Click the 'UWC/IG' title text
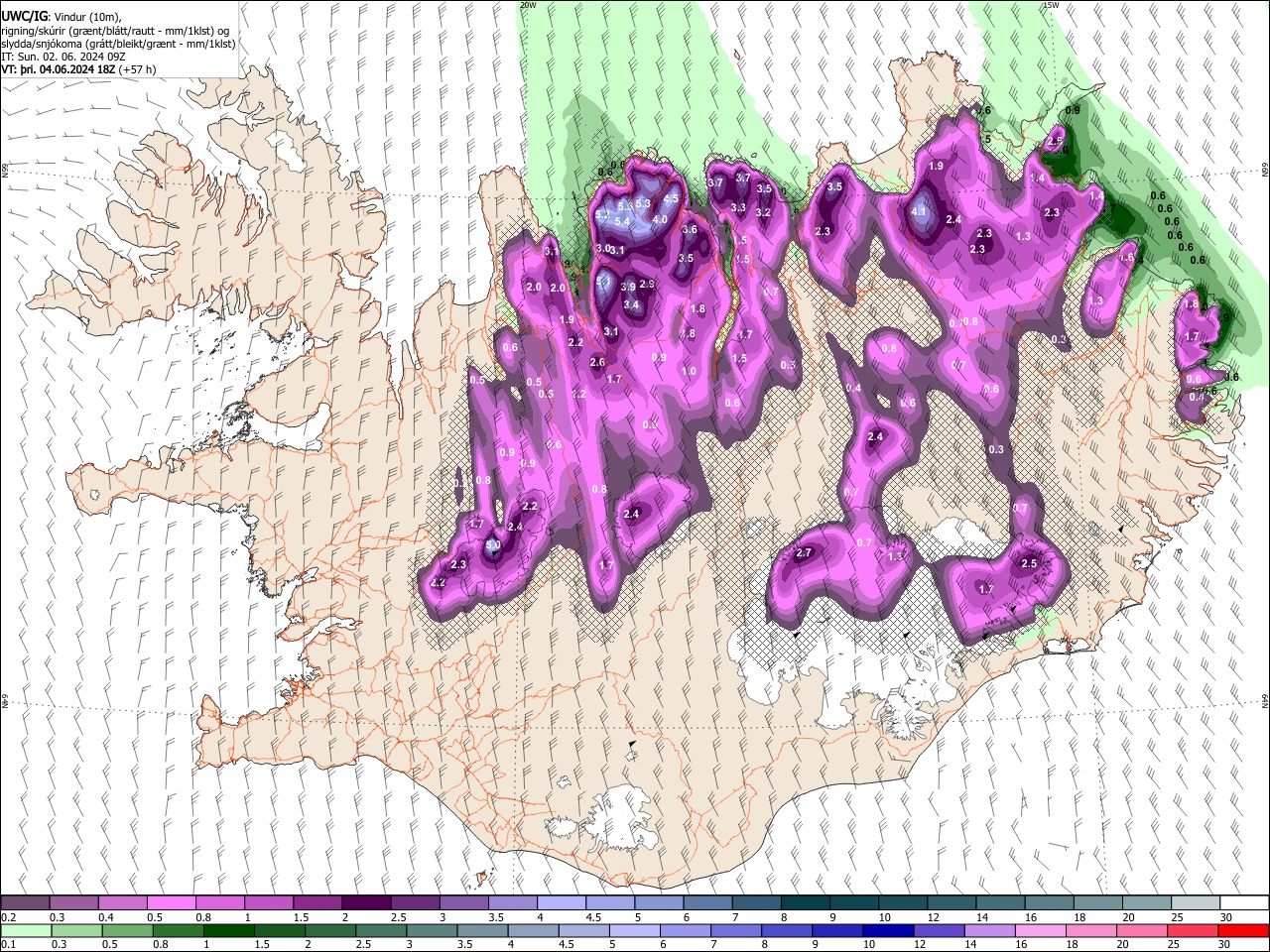The image size is (1270, 952). (x=24, y=16)
